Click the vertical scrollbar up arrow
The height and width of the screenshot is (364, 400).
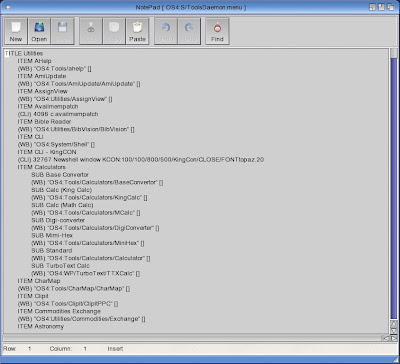[x=394, y=323]
